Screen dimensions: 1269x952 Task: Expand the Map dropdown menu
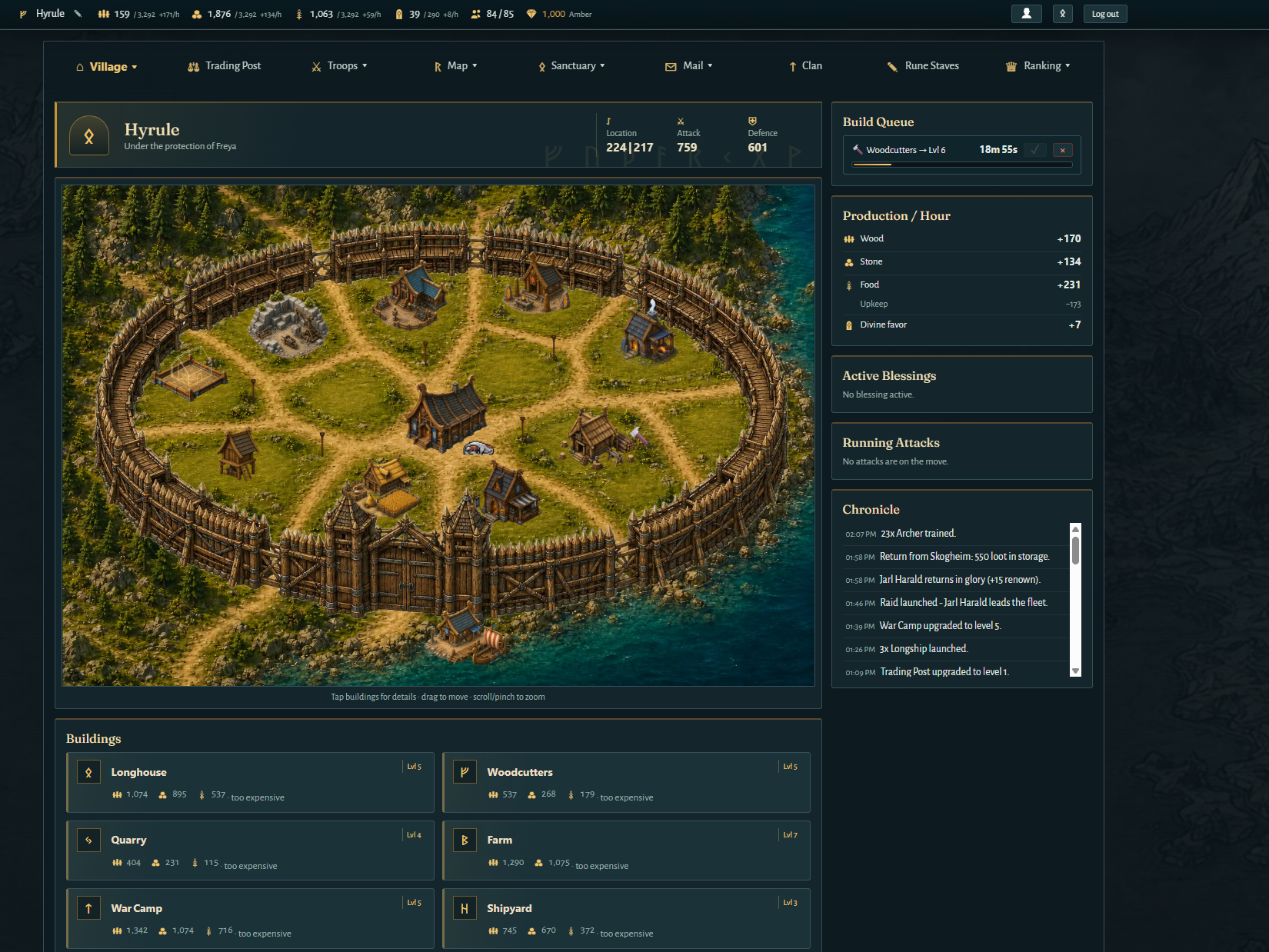pos(455,66)
